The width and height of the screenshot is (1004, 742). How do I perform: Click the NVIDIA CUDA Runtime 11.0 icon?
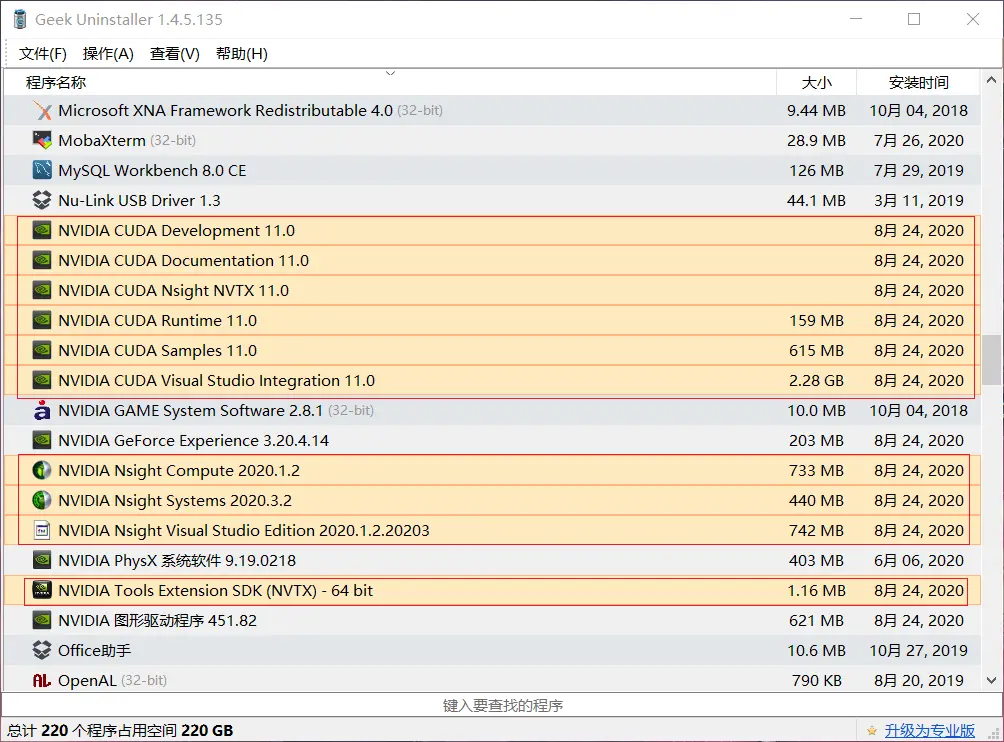coord(41,320)
